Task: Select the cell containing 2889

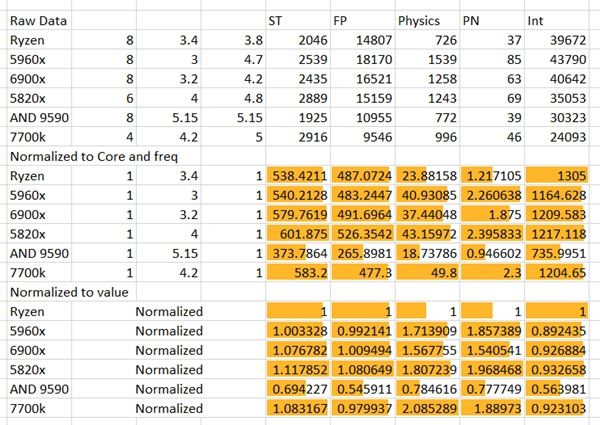Action: pyautogui.click(x=298, y=98)
